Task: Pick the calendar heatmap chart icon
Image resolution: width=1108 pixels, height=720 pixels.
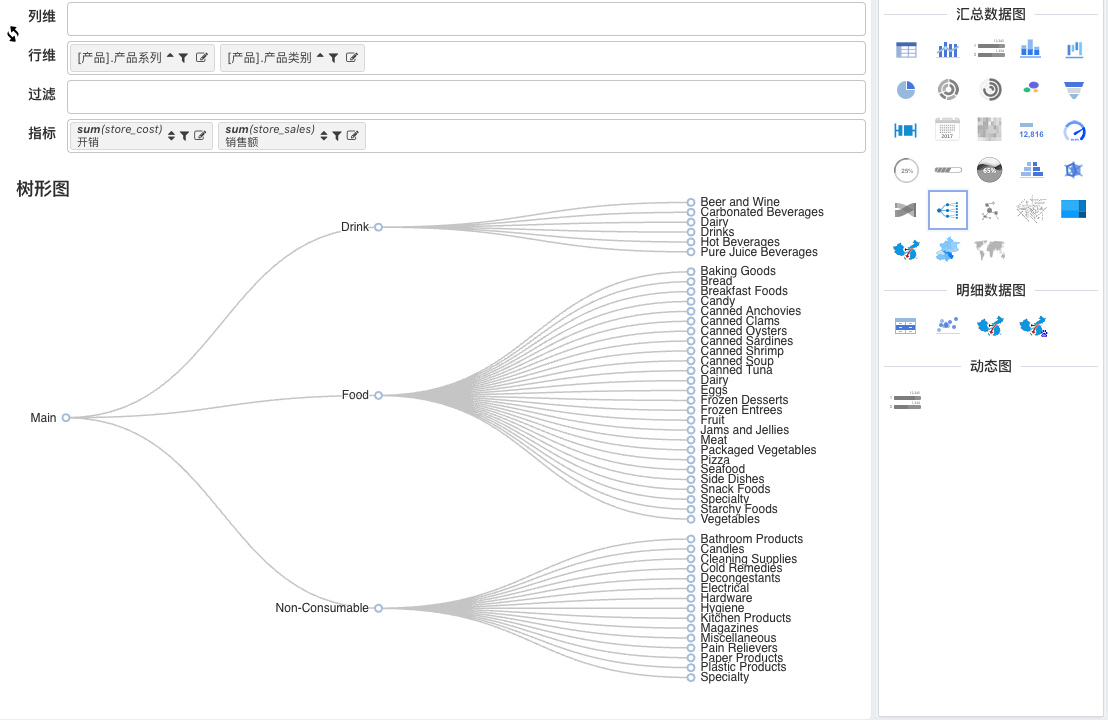Action: (948, 129)
